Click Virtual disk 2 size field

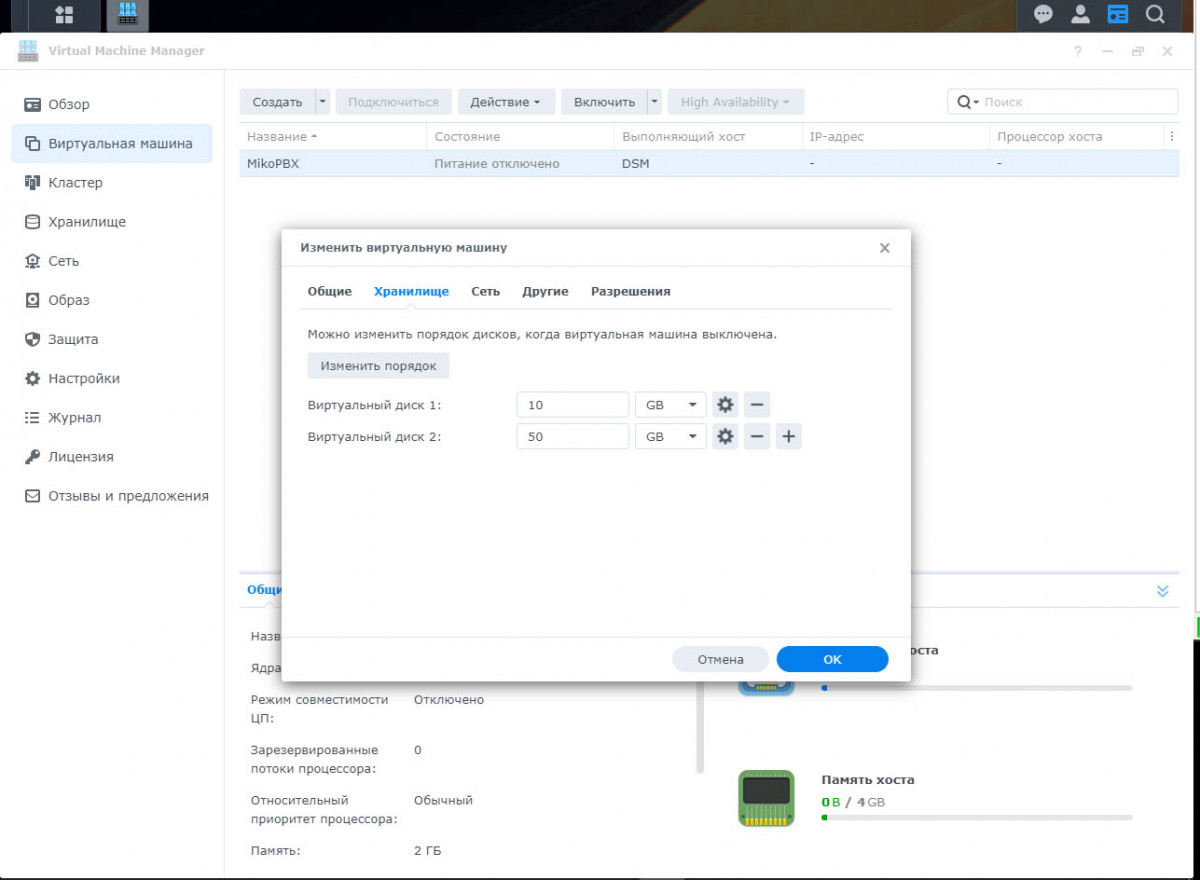(573, 437)
